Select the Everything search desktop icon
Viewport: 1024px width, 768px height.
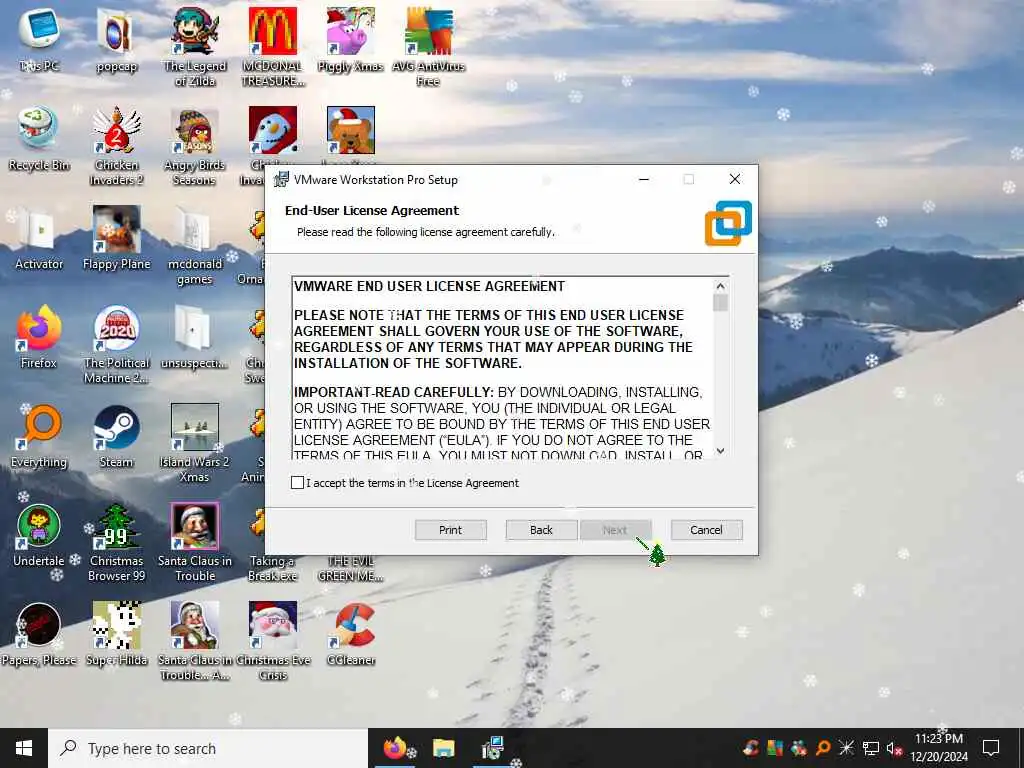39,436
